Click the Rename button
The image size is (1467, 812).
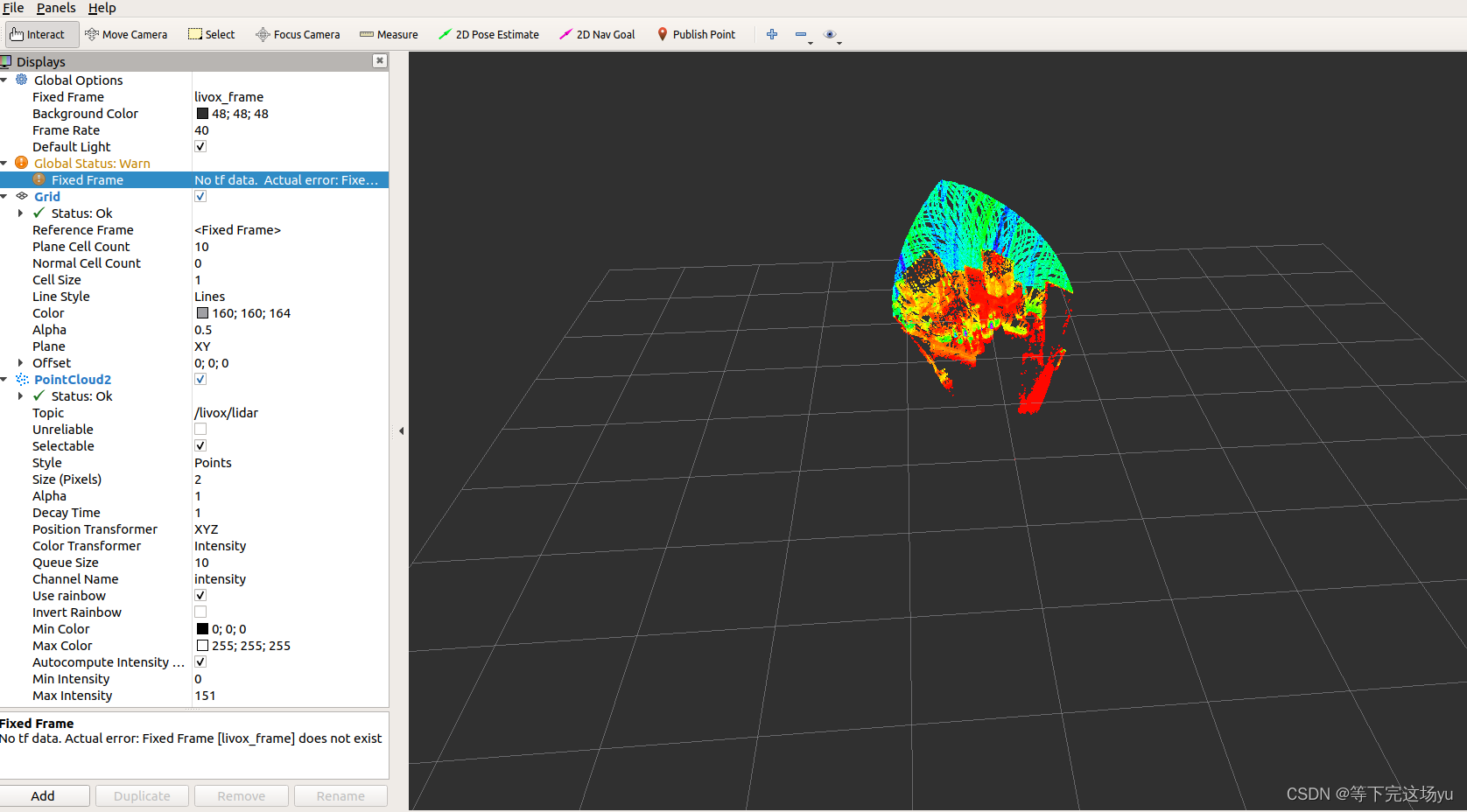(340, 795)
